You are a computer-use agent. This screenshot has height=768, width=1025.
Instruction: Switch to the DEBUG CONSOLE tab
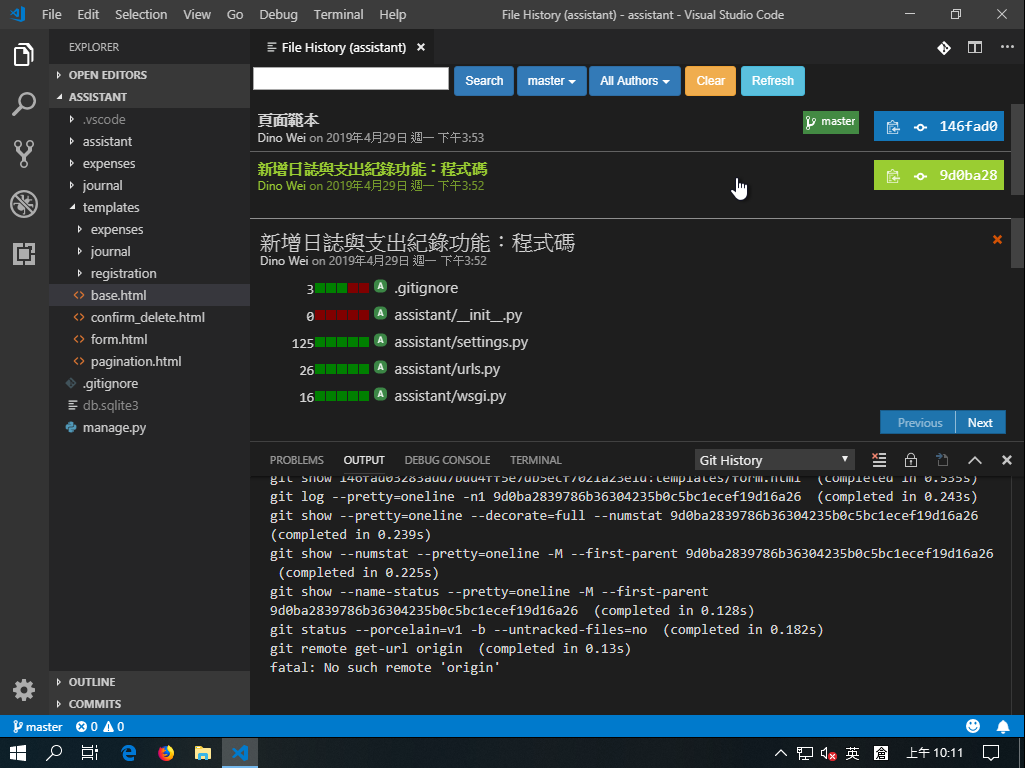coord(447,460)
